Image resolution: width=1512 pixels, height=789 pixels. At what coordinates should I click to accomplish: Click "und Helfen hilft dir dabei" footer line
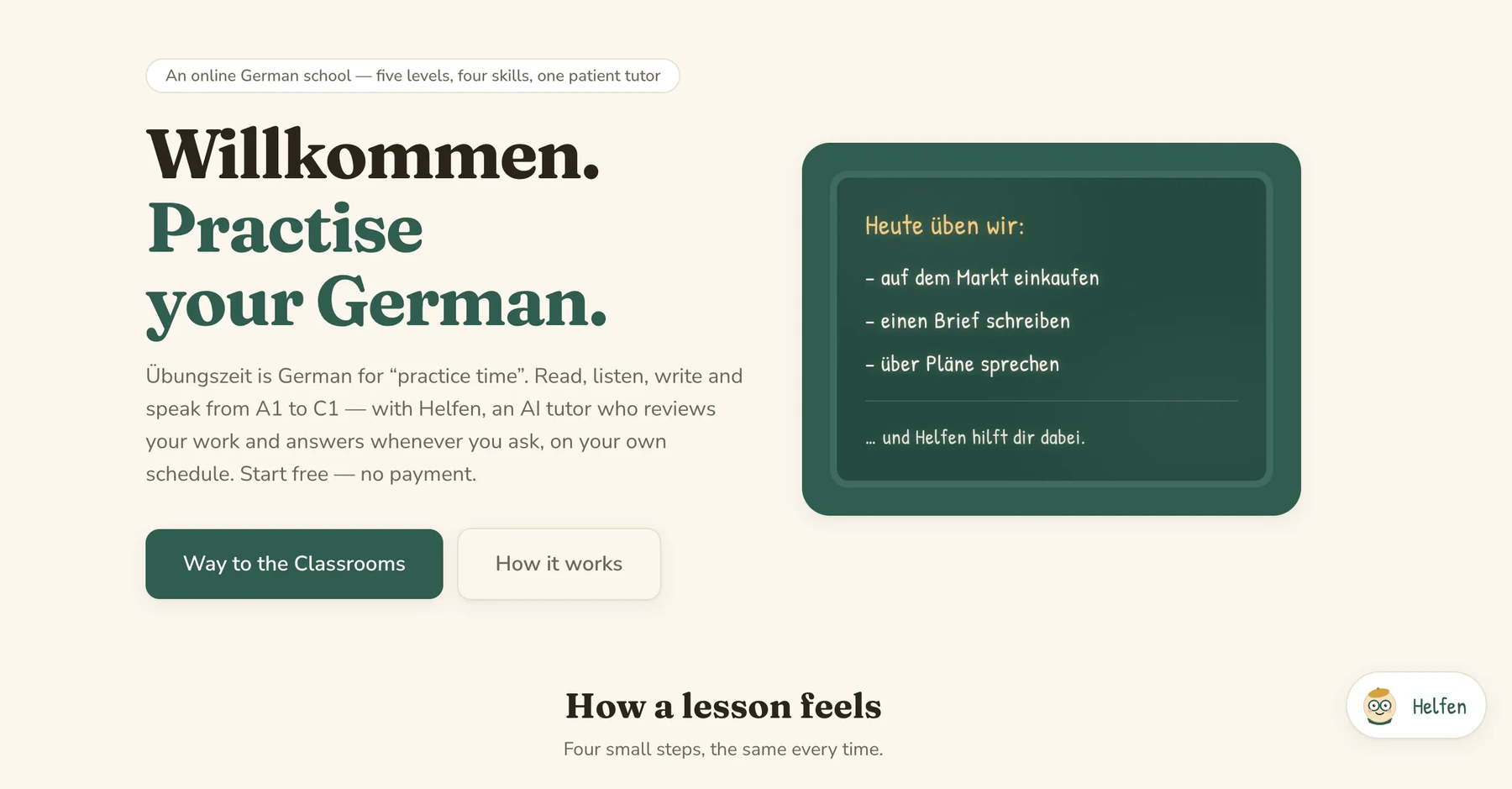(x=975, y=437)
